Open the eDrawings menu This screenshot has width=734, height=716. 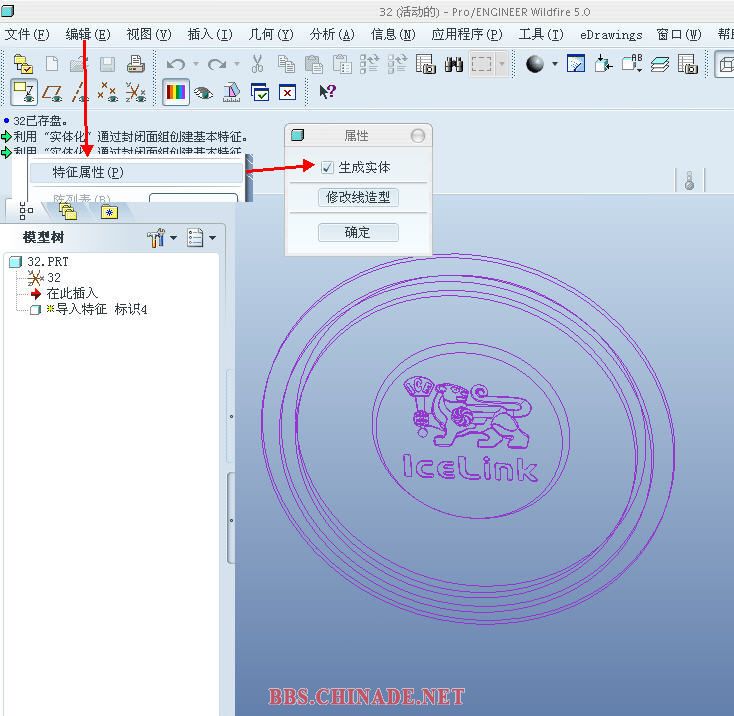611,35
